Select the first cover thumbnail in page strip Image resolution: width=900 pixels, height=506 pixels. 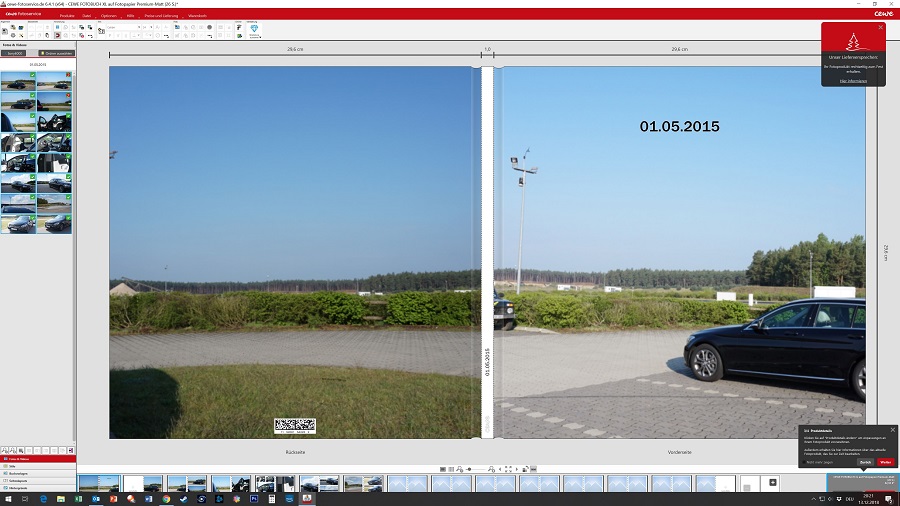coord(99,483)
